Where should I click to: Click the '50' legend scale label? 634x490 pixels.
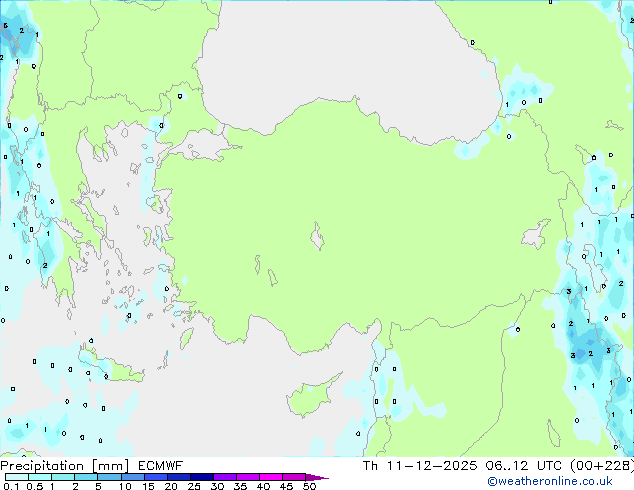309,486
